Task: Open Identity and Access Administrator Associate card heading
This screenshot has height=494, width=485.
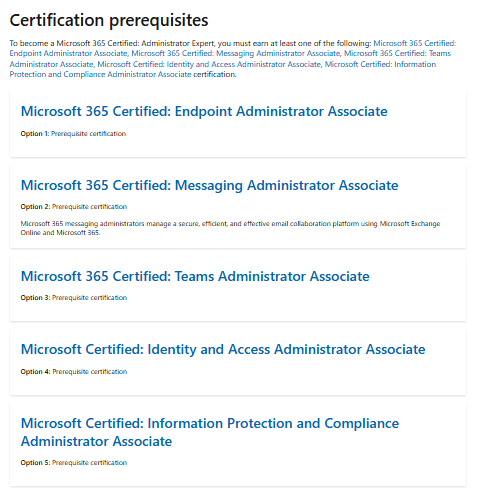Action: pos(223,349)
